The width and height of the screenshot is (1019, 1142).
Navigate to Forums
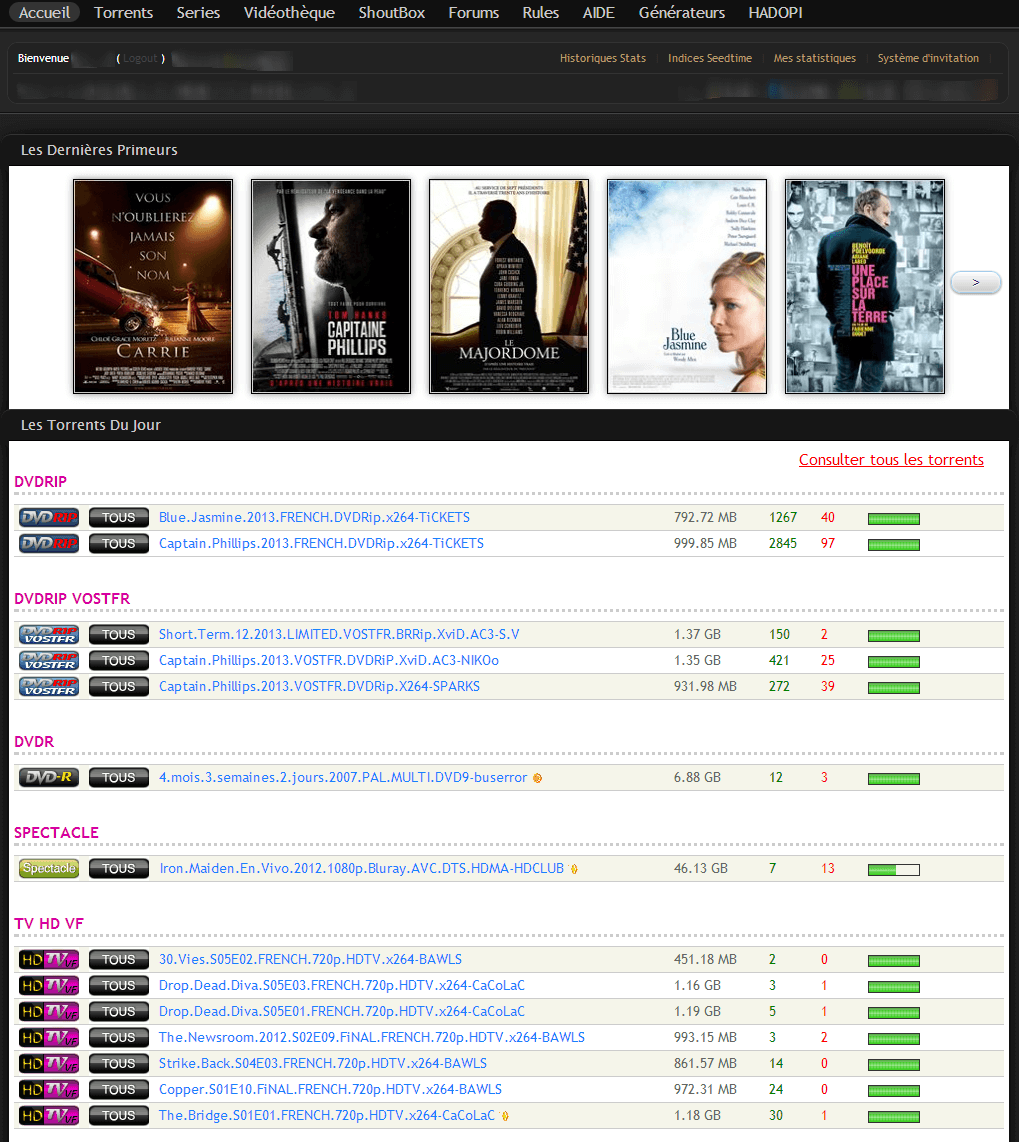point(473,12)
